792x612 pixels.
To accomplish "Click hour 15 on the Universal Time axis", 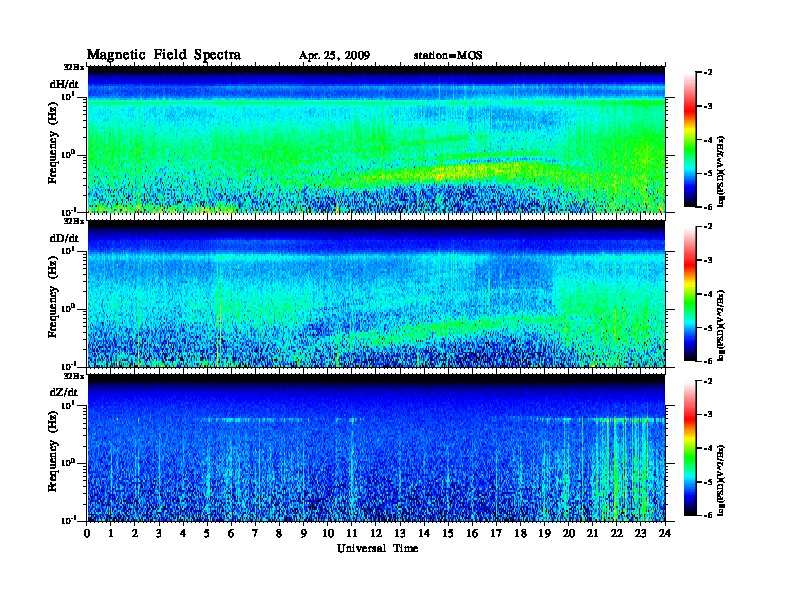I will (x=448, y=534).
